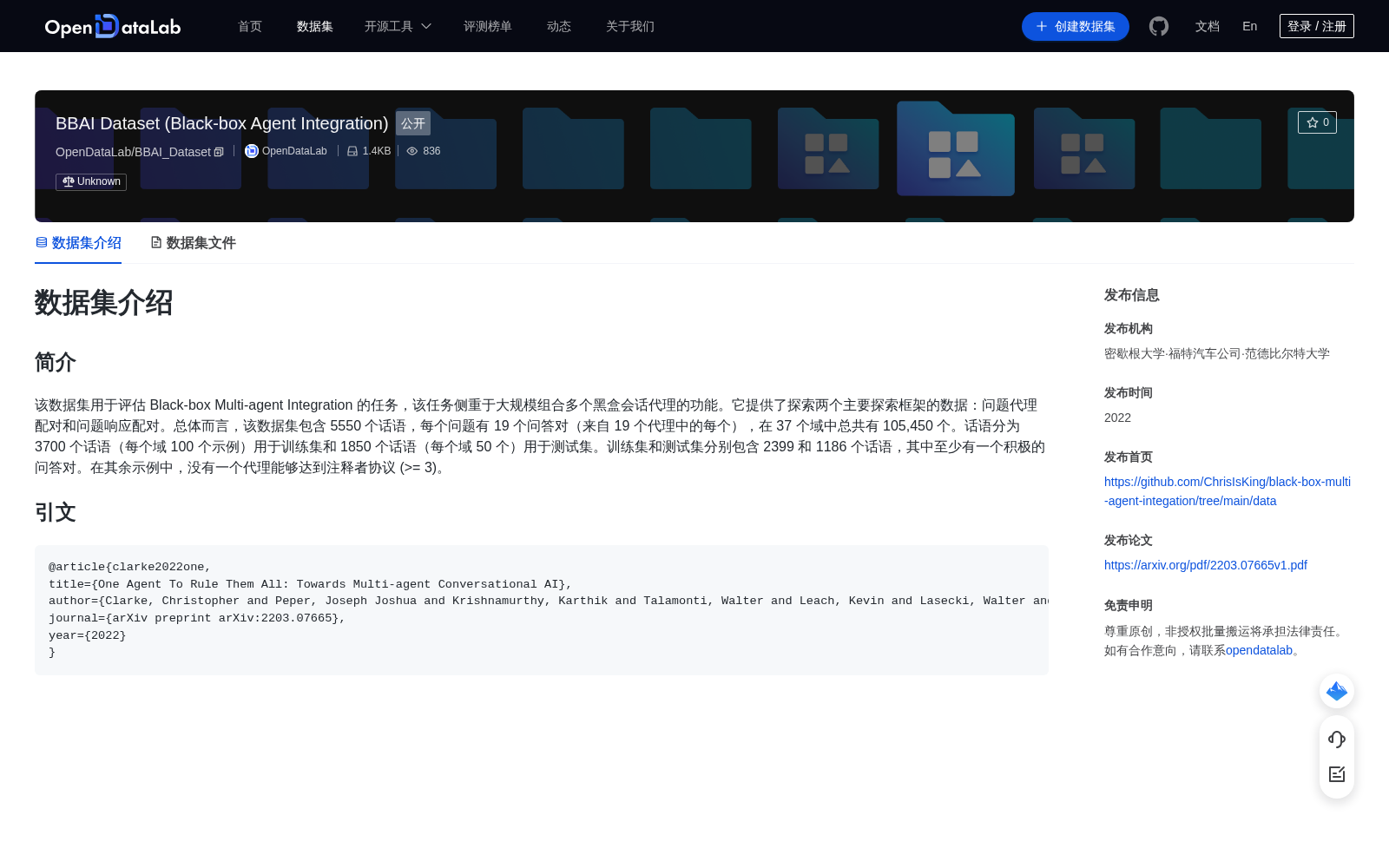Open the feedback edit note icon
1389x868 pixels.
pyautogui.click(x=1337, y=774)
